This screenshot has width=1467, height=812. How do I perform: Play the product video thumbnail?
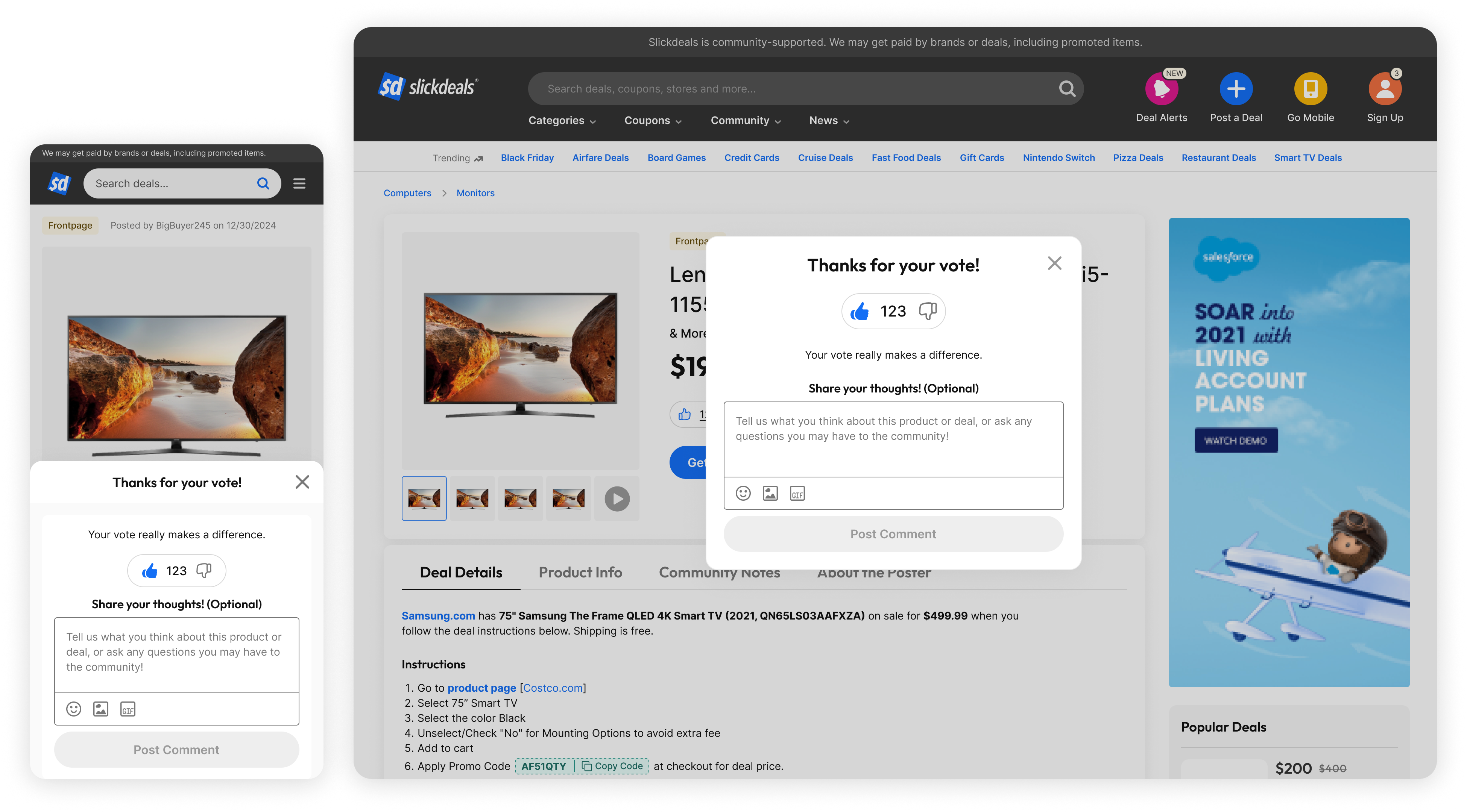click(x=617, y=499)
